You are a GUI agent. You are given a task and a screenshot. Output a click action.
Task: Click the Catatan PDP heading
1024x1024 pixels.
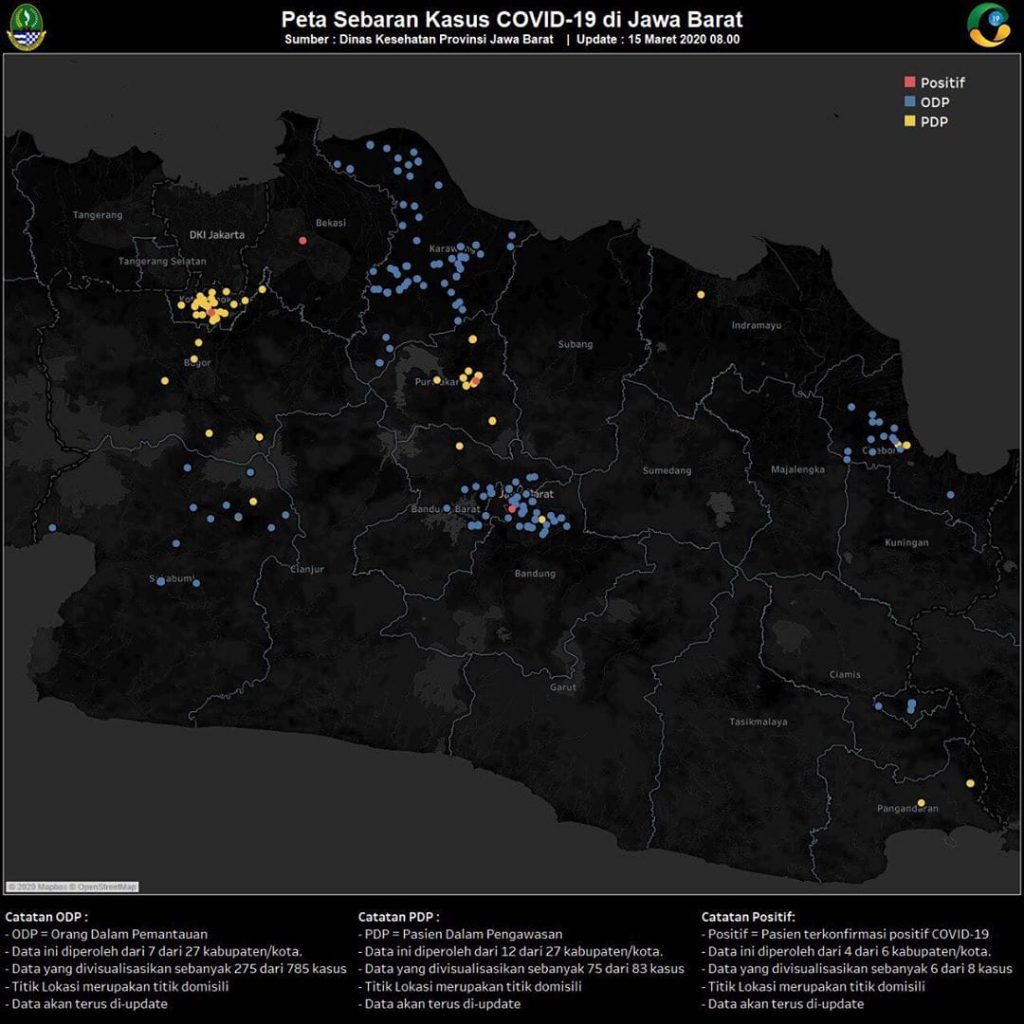tap(398, 917)
